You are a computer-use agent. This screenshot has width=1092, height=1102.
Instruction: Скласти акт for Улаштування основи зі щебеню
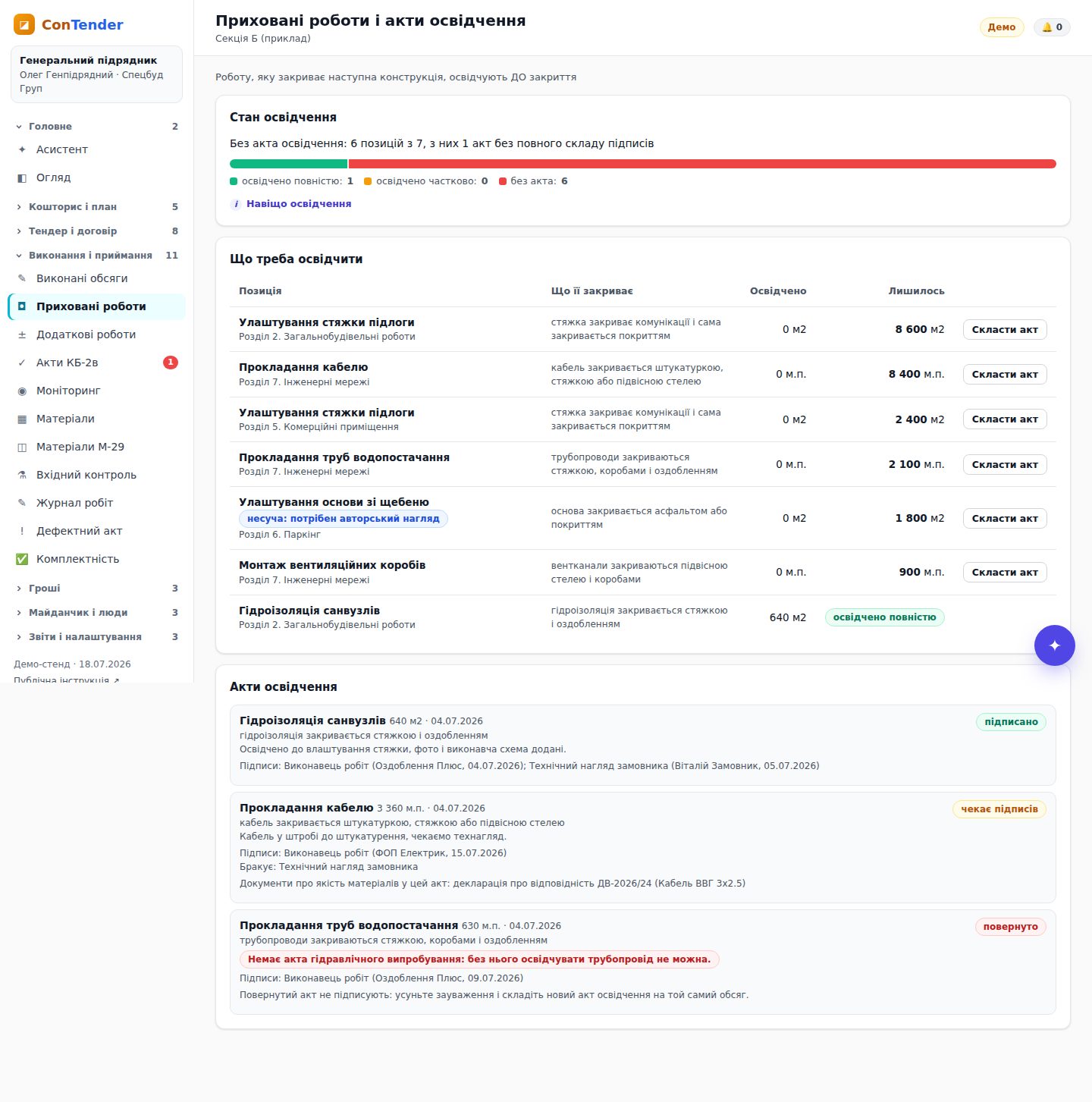[1005, 518]
